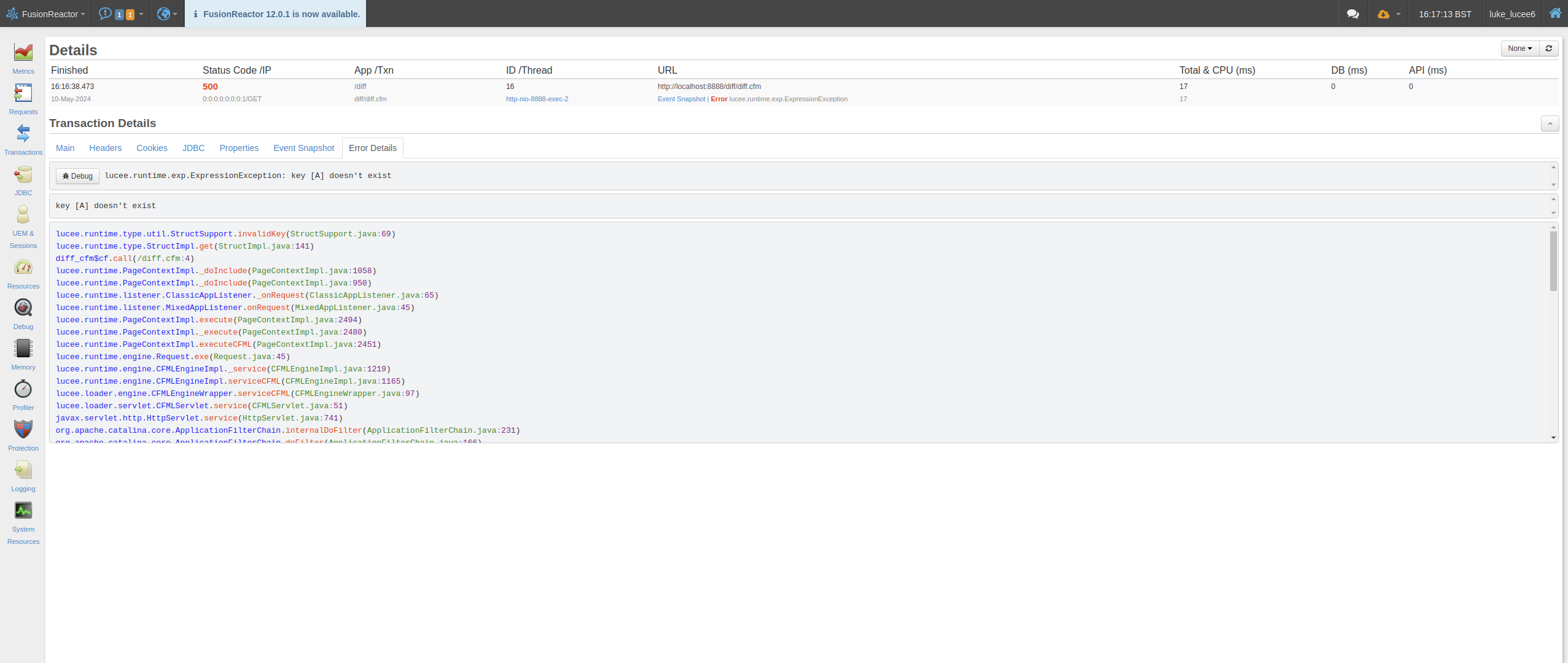Switch to the Cookies tab
Image resolution: width=1568 pixels, height=663 pixels.
click(x=152, y=148)
